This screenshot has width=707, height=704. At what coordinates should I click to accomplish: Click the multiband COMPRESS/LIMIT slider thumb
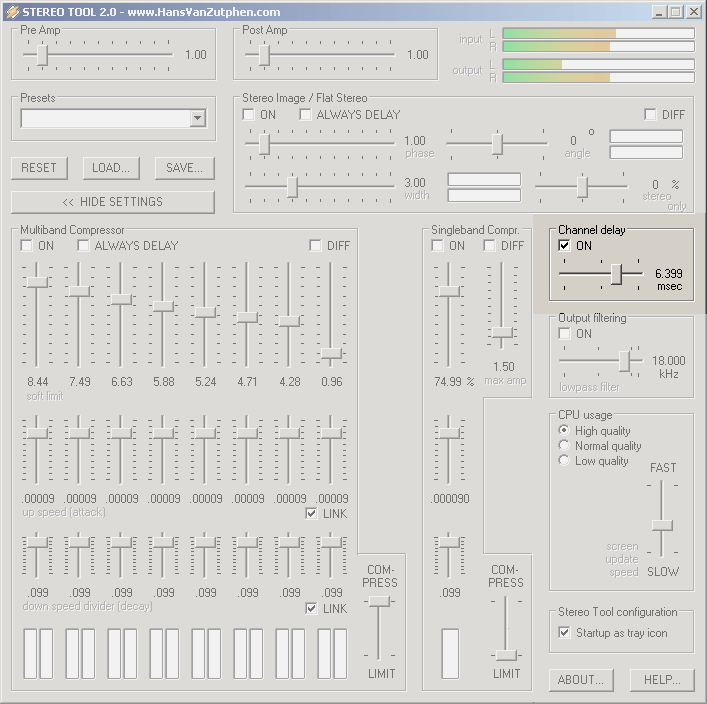click(379, 601)
